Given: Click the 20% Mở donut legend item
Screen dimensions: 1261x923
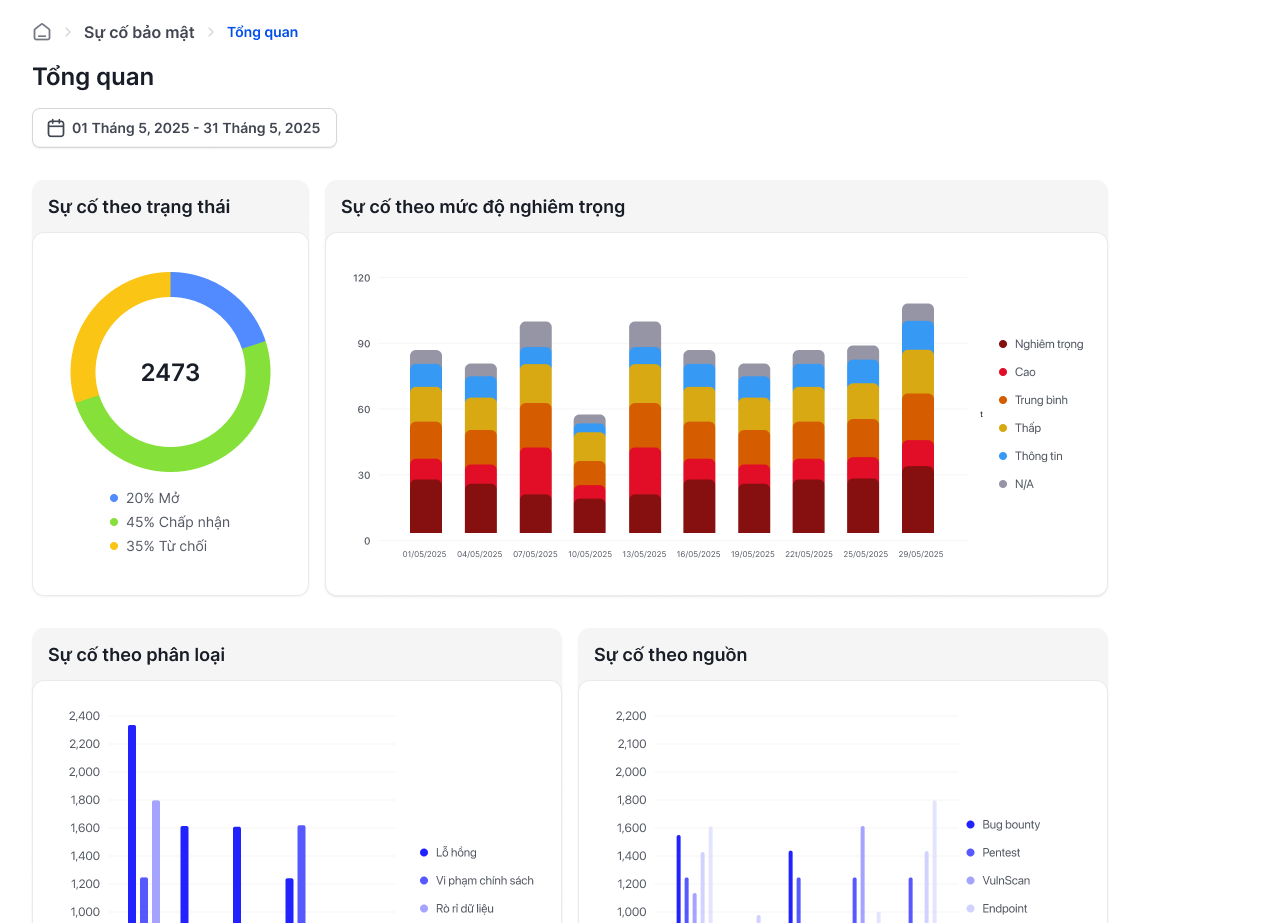Looking at the screenshot, I should (145, 498).
